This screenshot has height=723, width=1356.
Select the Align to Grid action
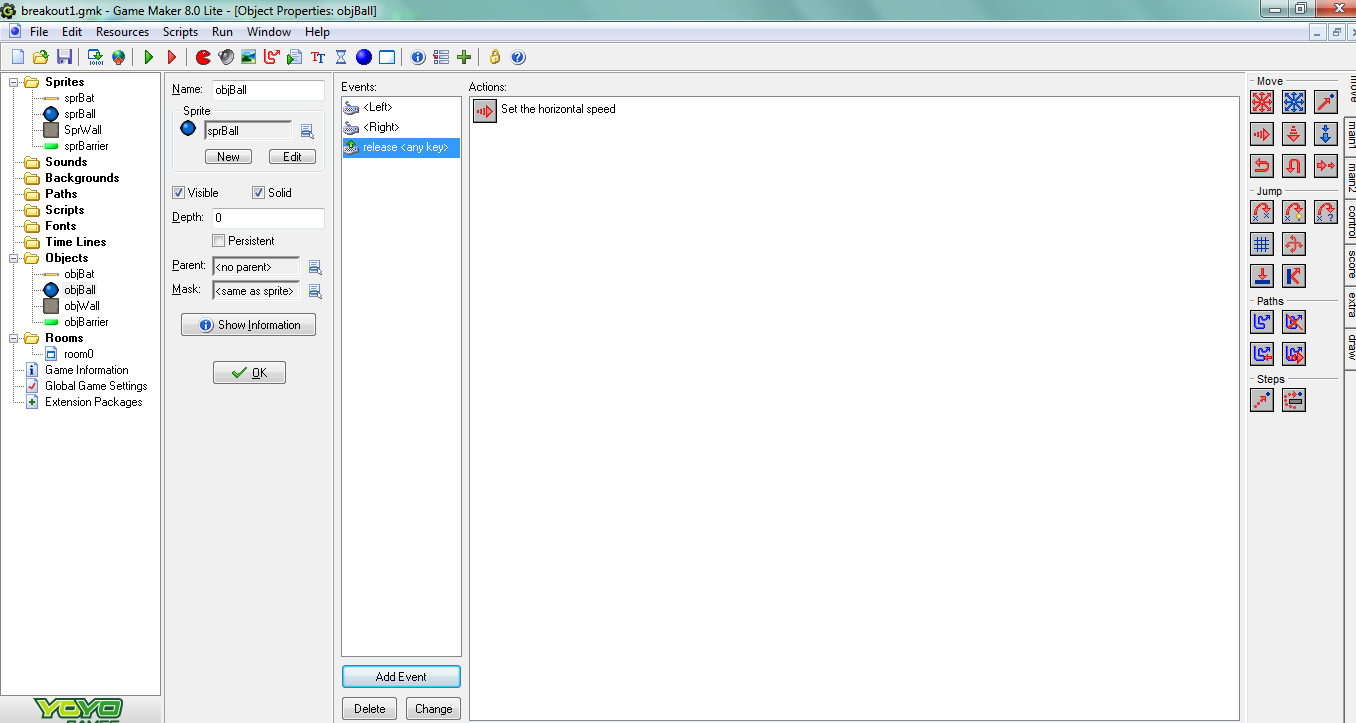1263,244
